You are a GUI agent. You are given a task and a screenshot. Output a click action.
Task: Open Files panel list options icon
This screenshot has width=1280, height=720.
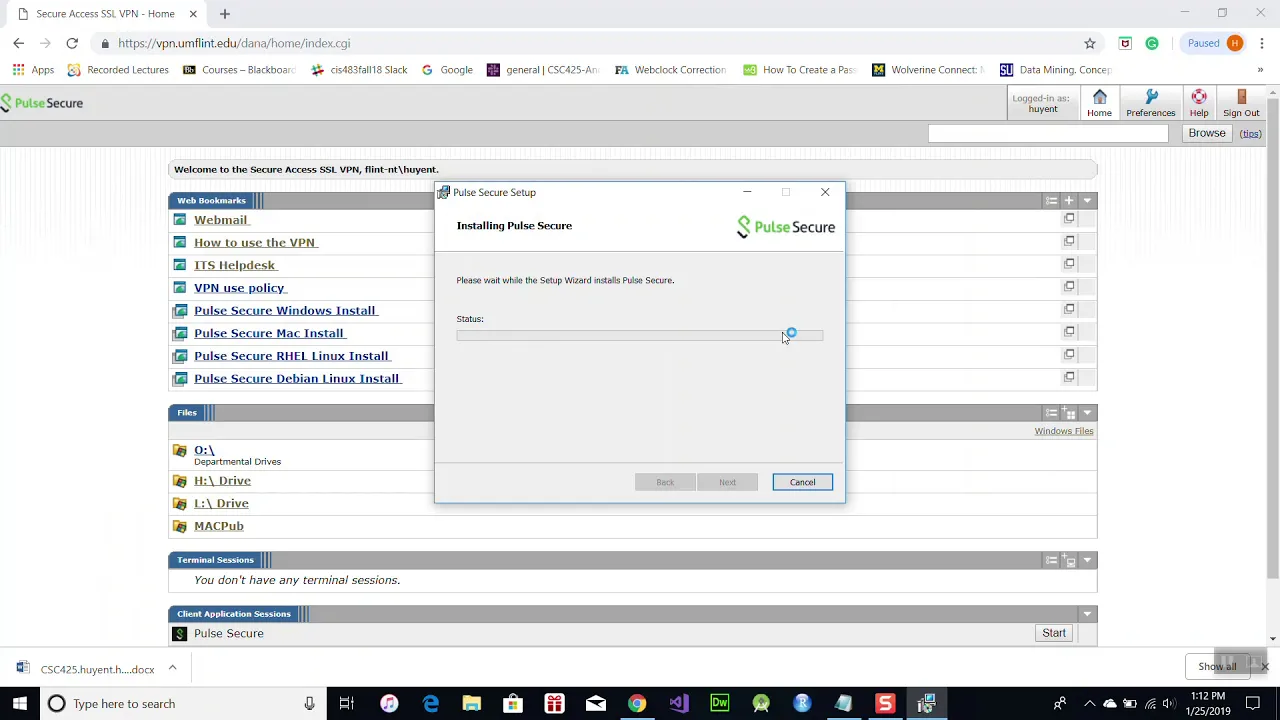coord(1051,413)
